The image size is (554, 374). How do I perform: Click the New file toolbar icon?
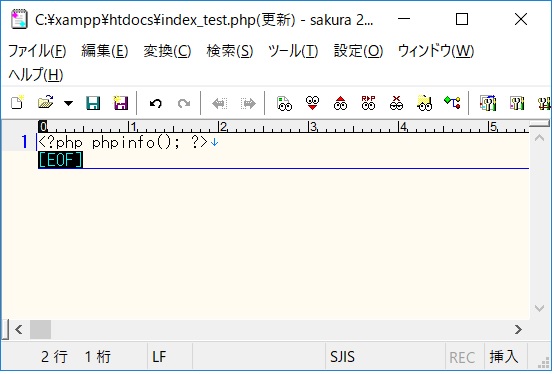[17, 103]
